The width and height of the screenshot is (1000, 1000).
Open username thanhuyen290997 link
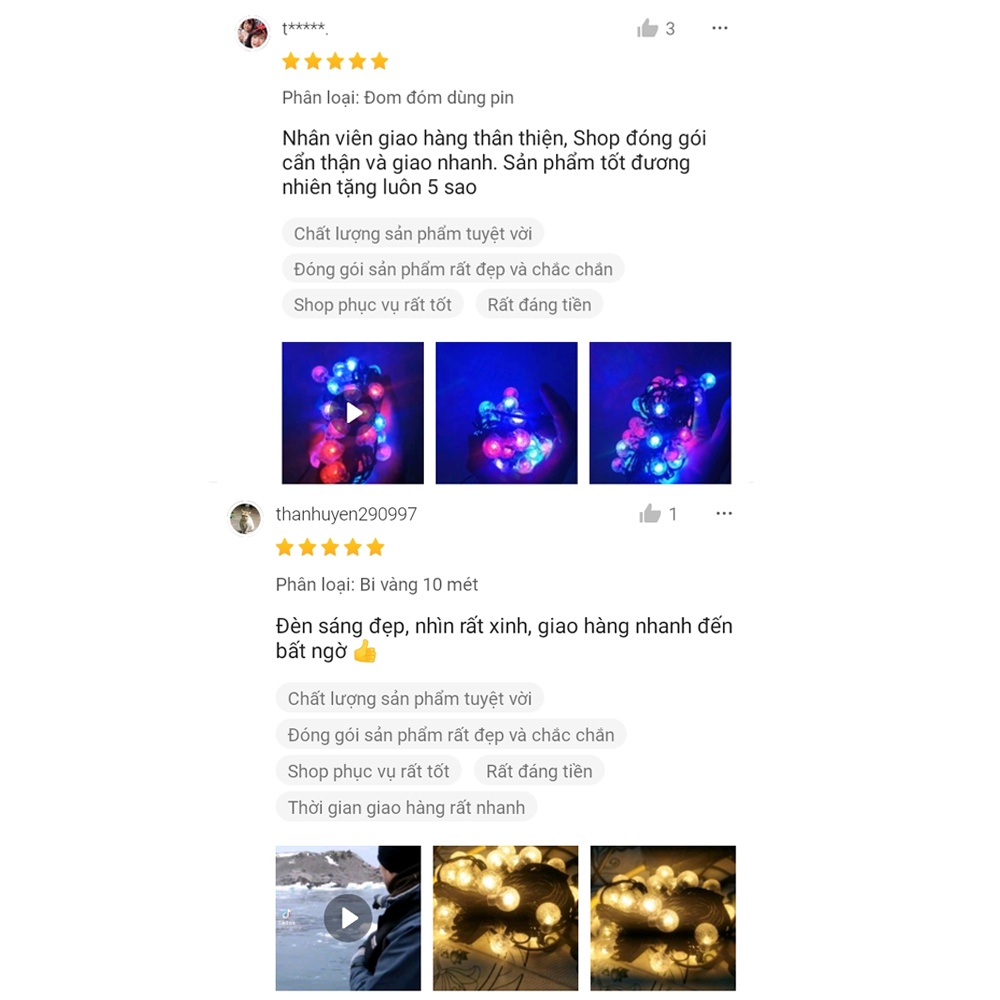pyautogui.click(x=346, y=514)
